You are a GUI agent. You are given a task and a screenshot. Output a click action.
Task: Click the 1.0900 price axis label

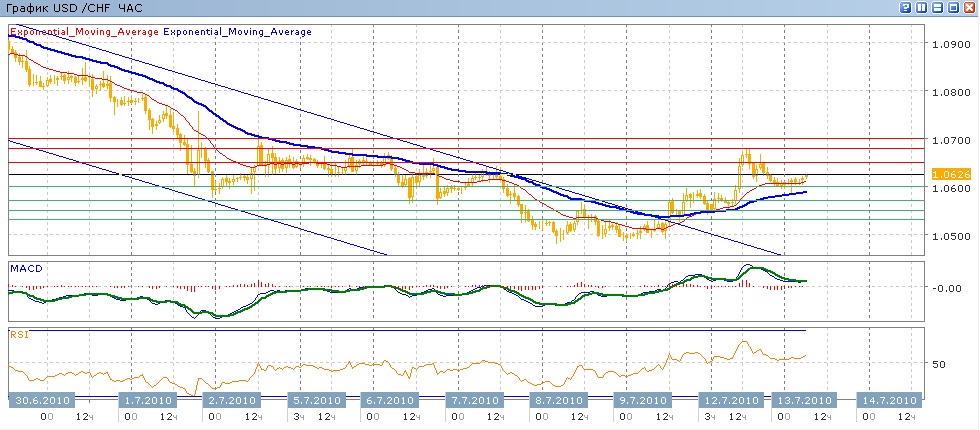coord(948,45)
